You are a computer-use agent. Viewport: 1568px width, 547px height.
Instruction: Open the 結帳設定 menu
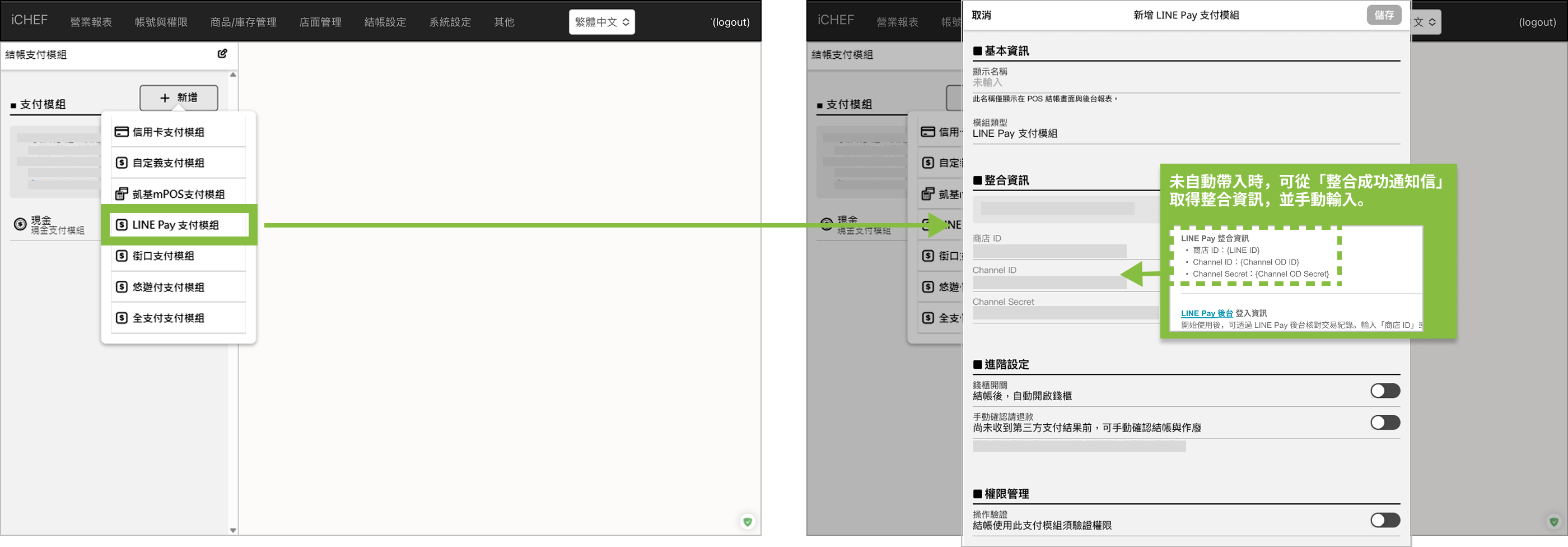(x=385, y=22)
